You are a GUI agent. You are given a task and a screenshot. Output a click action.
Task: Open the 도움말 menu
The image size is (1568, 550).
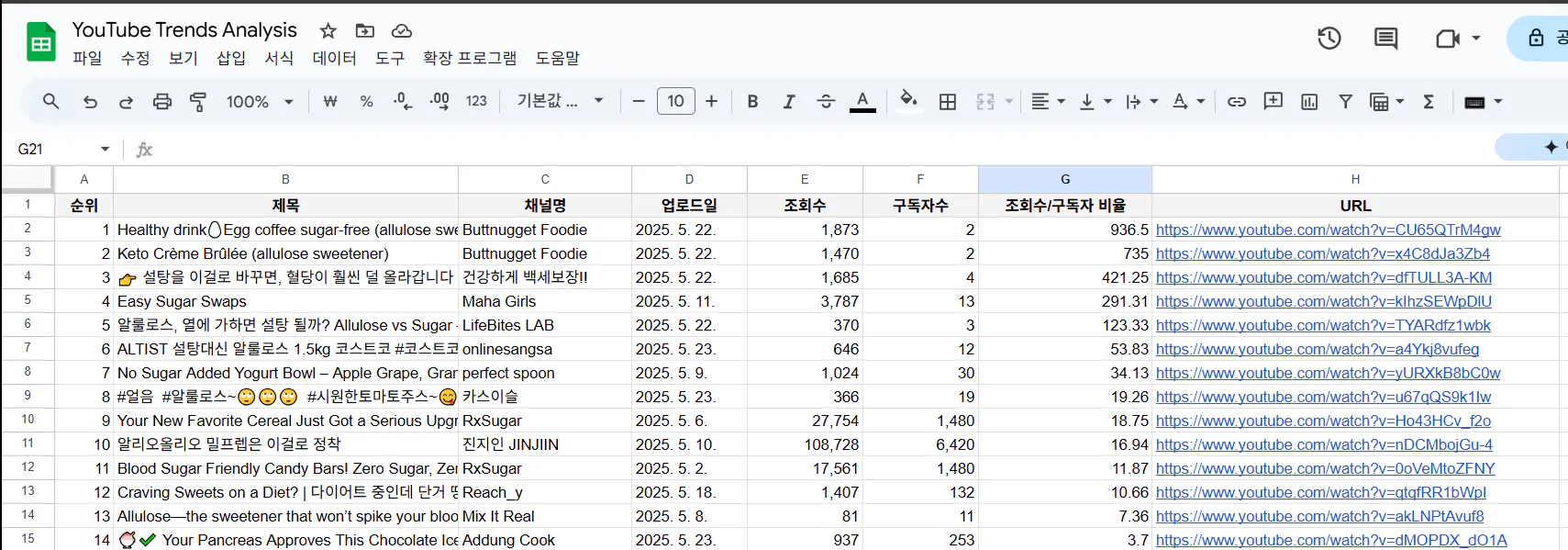557,58
